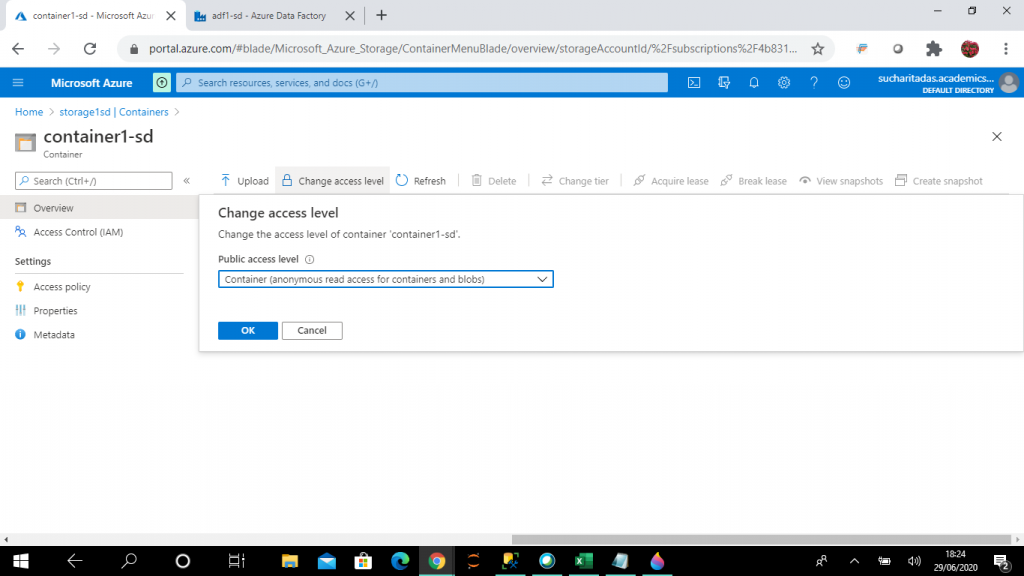Open Chrome extensions puzzle icon

[934, 48]
